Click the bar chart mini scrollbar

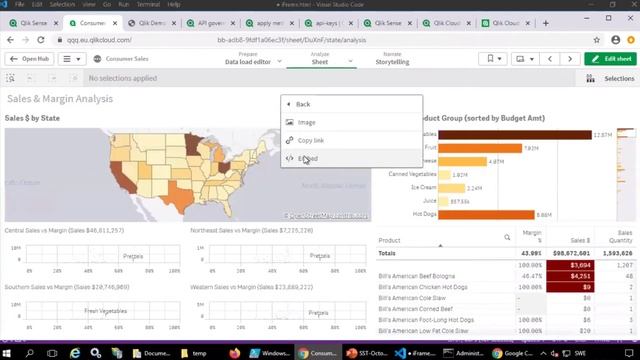626,174
